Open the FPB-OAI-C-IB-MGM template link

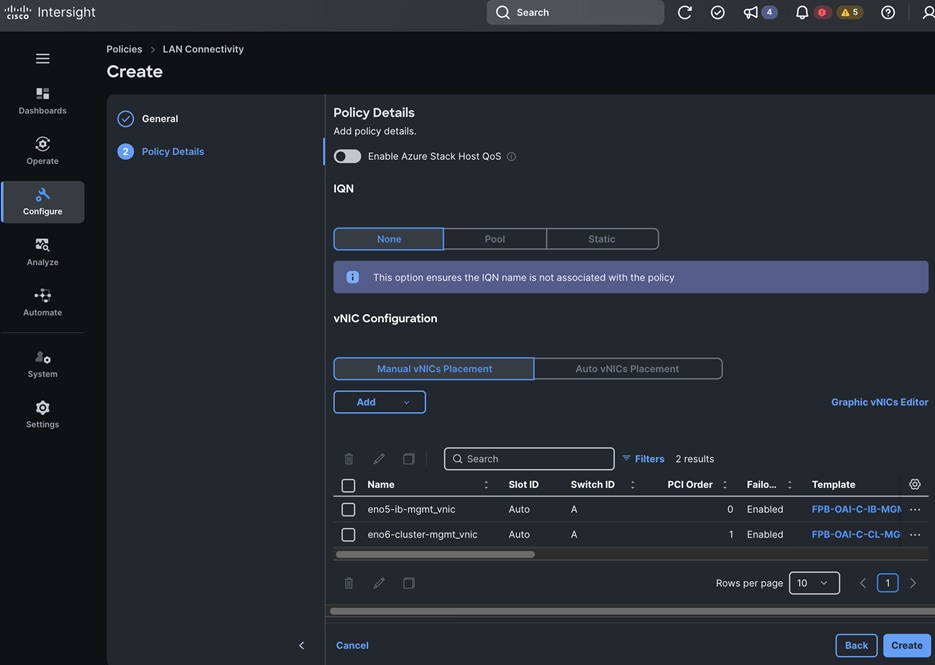click(x=856, y=509)
